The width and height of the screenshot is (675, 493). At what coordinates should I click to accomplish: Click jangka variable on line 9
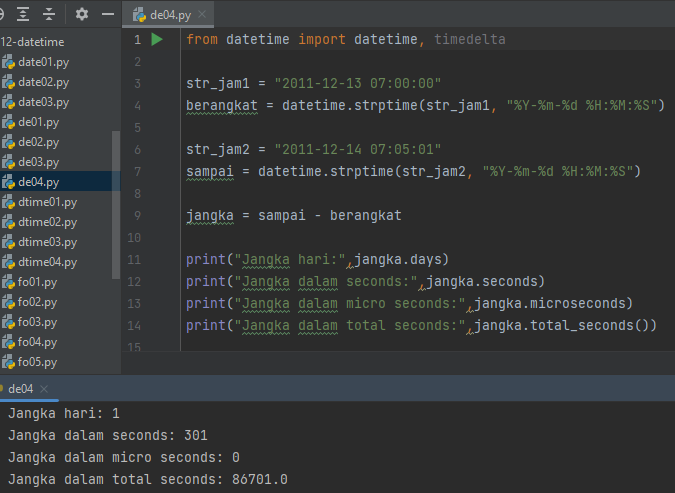point(210,216)
